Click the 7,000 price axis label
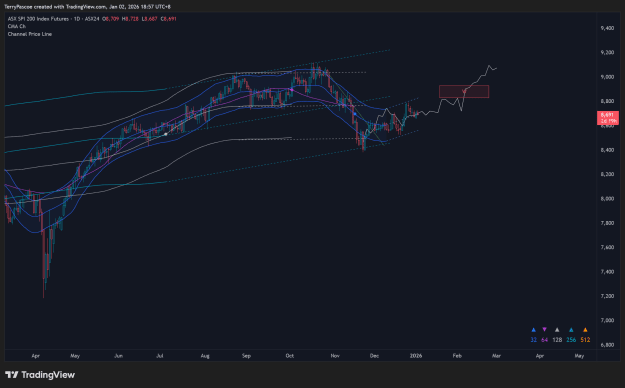Viewport: 625px width, 388px height. 607,320
